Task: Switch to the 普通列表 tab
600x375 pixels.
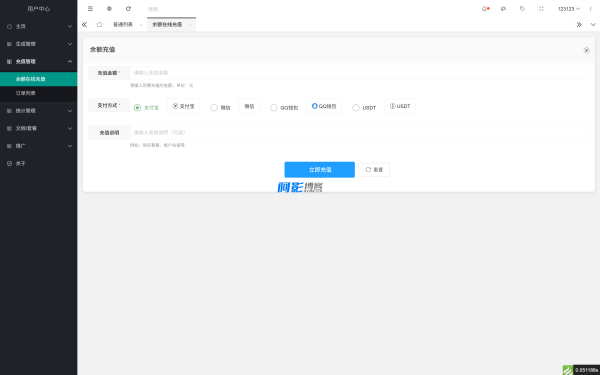Action: [x=123, y=24]
